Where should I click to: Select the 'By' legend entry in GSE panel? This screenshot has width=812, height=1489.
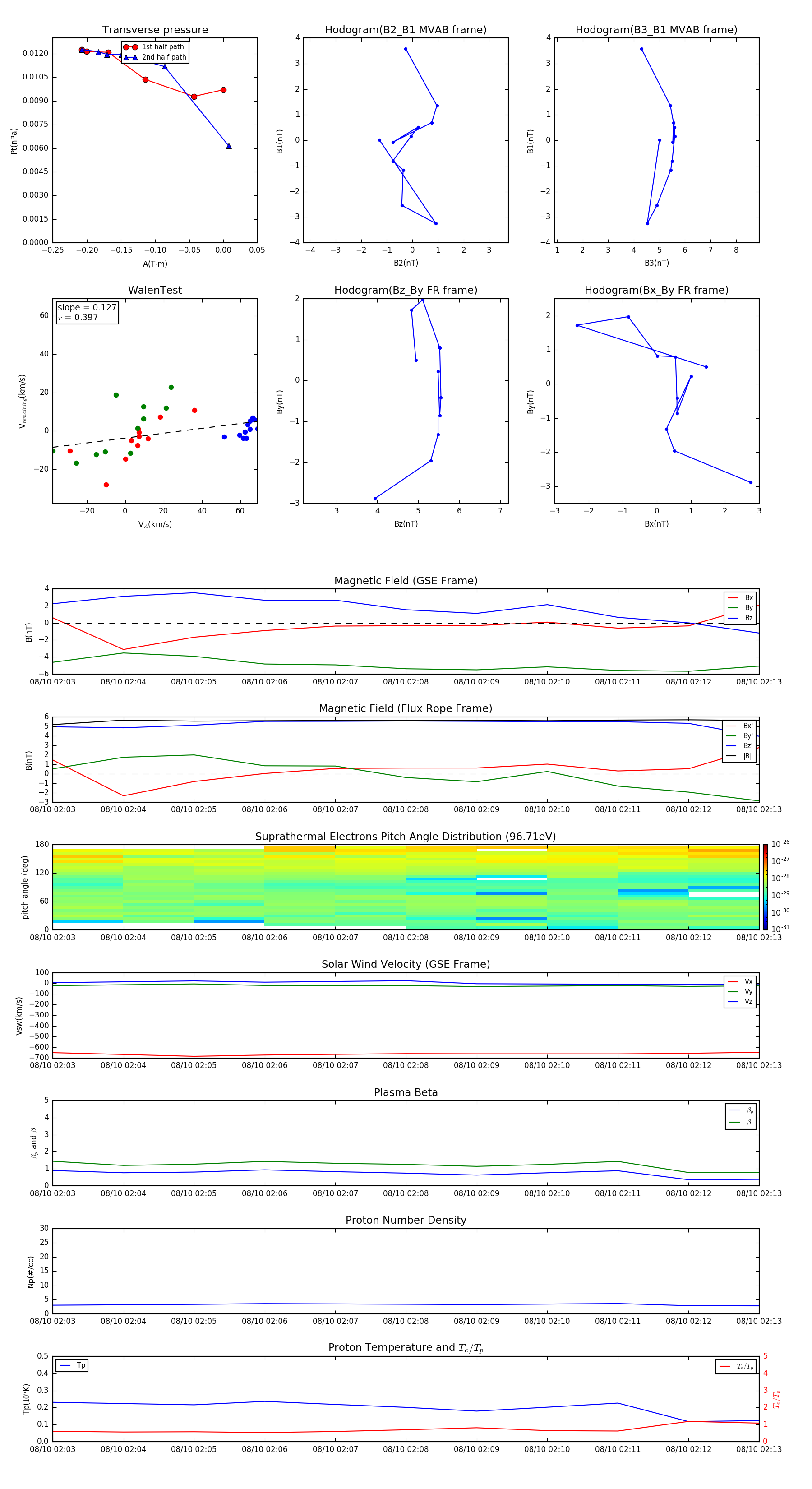[740, 608]
